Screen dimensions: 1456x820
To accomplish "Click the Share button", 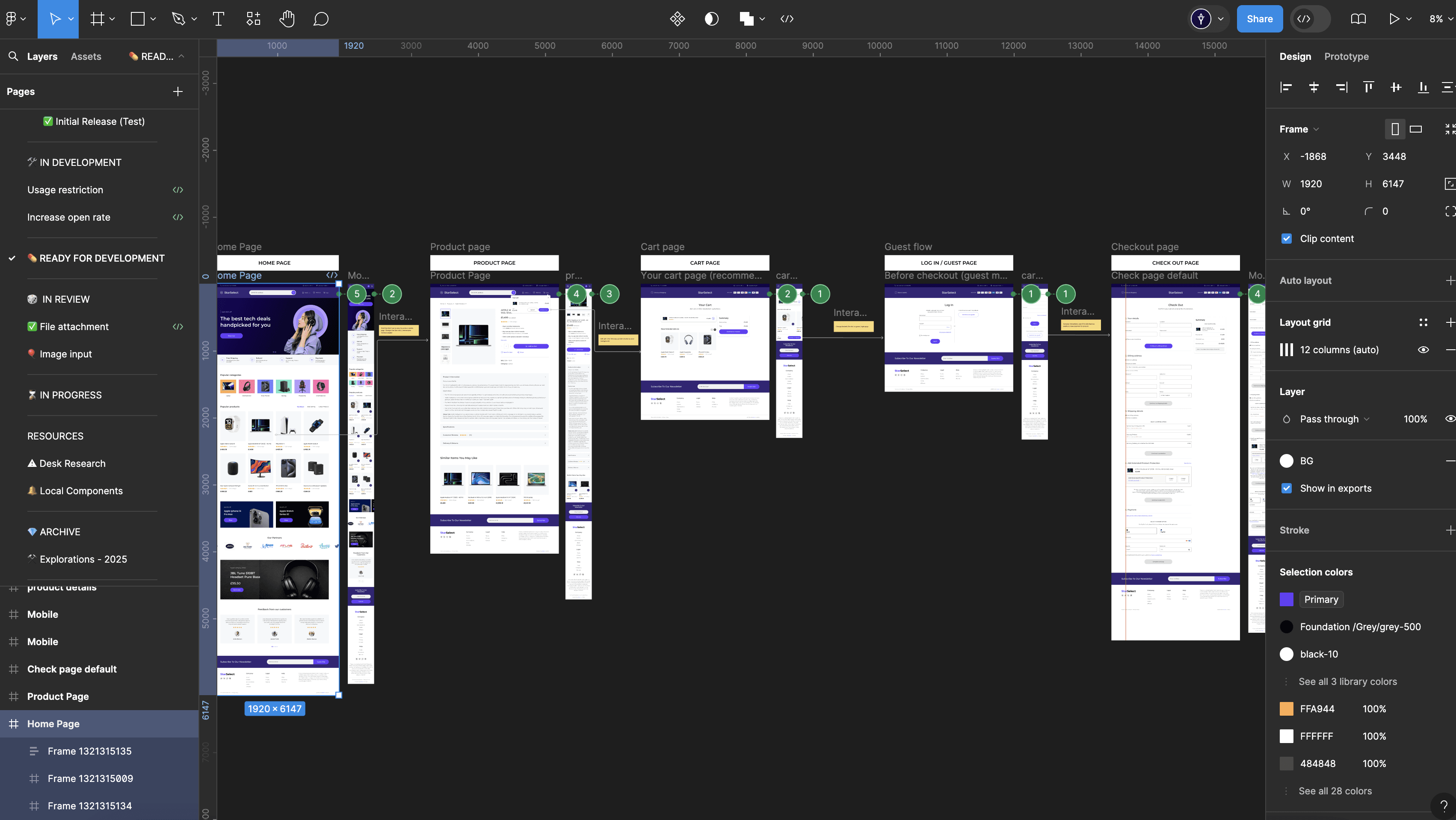I will pyautogui.click(x=1259, y=19).
